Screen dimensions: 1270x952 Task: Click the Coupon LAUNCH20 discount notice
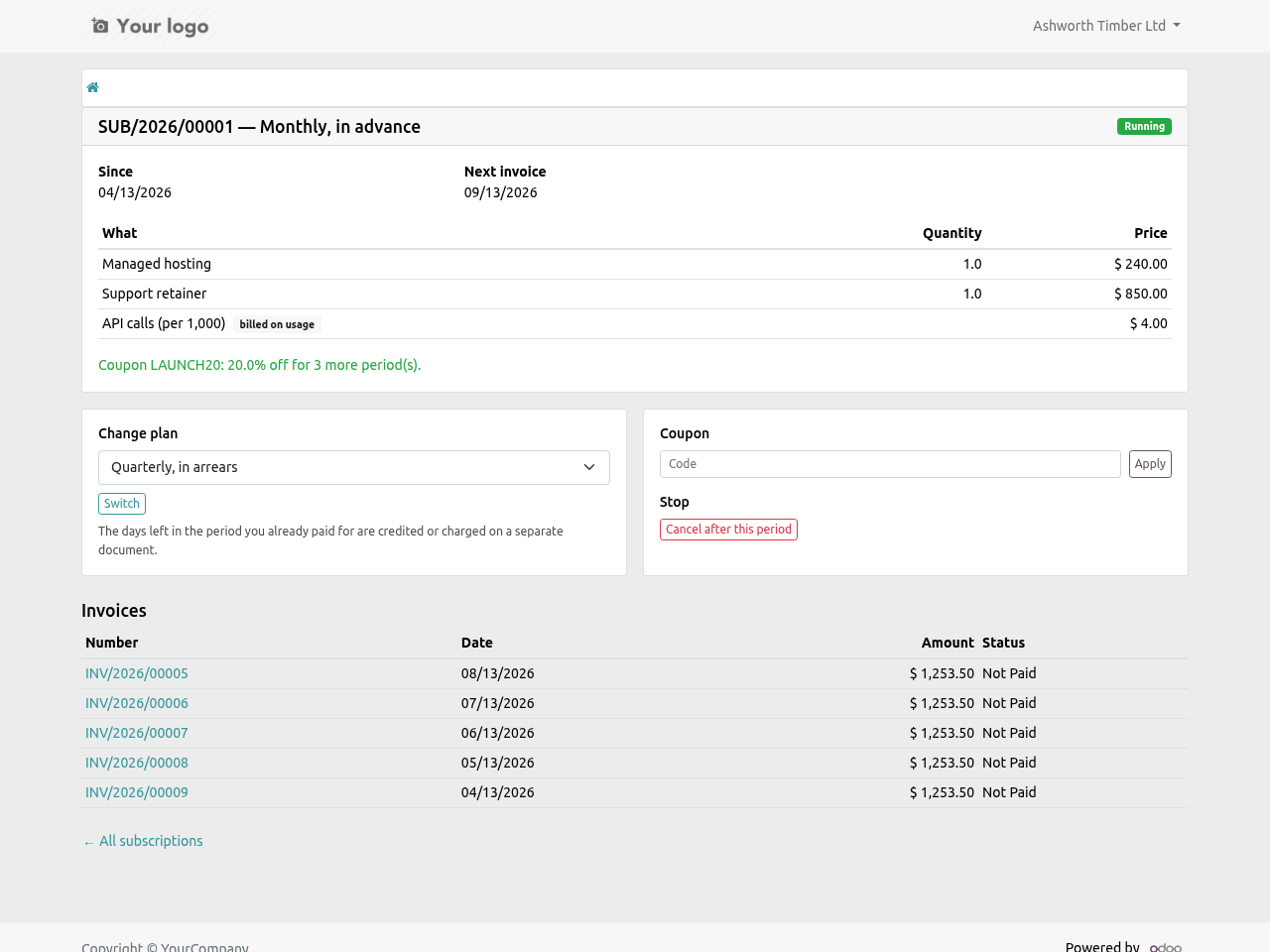[260, 365]
